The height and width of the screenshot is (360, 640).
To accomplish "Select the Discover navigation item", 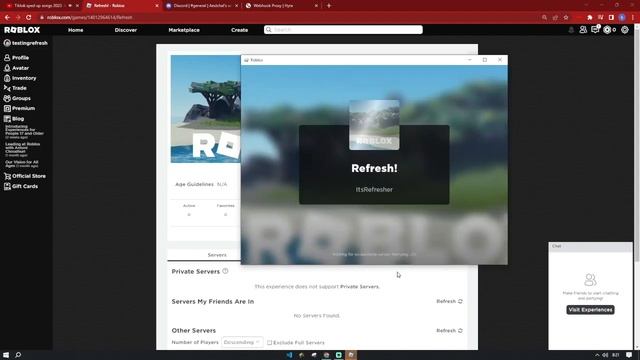I will click(126, 30).
